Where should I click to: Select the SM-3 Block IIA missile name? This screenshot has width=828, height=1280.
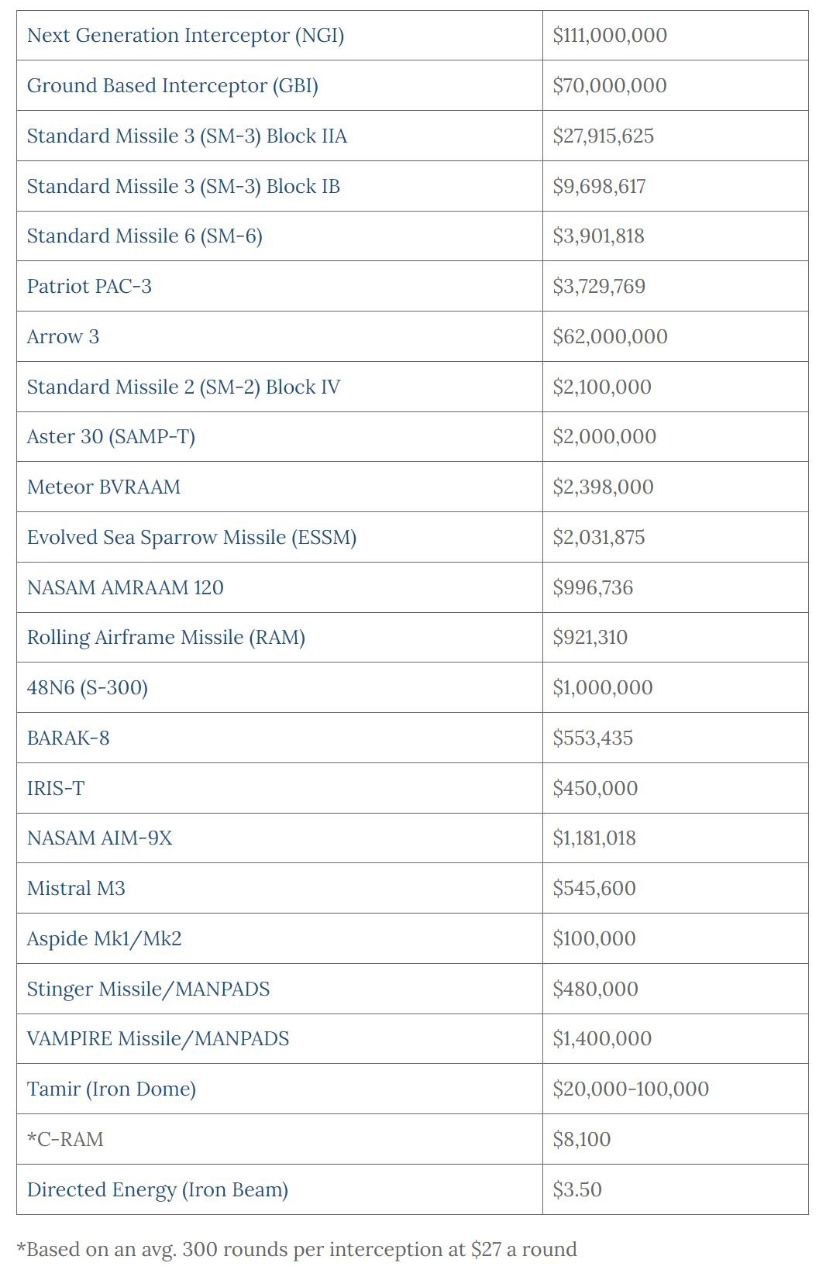pos(187,136)
